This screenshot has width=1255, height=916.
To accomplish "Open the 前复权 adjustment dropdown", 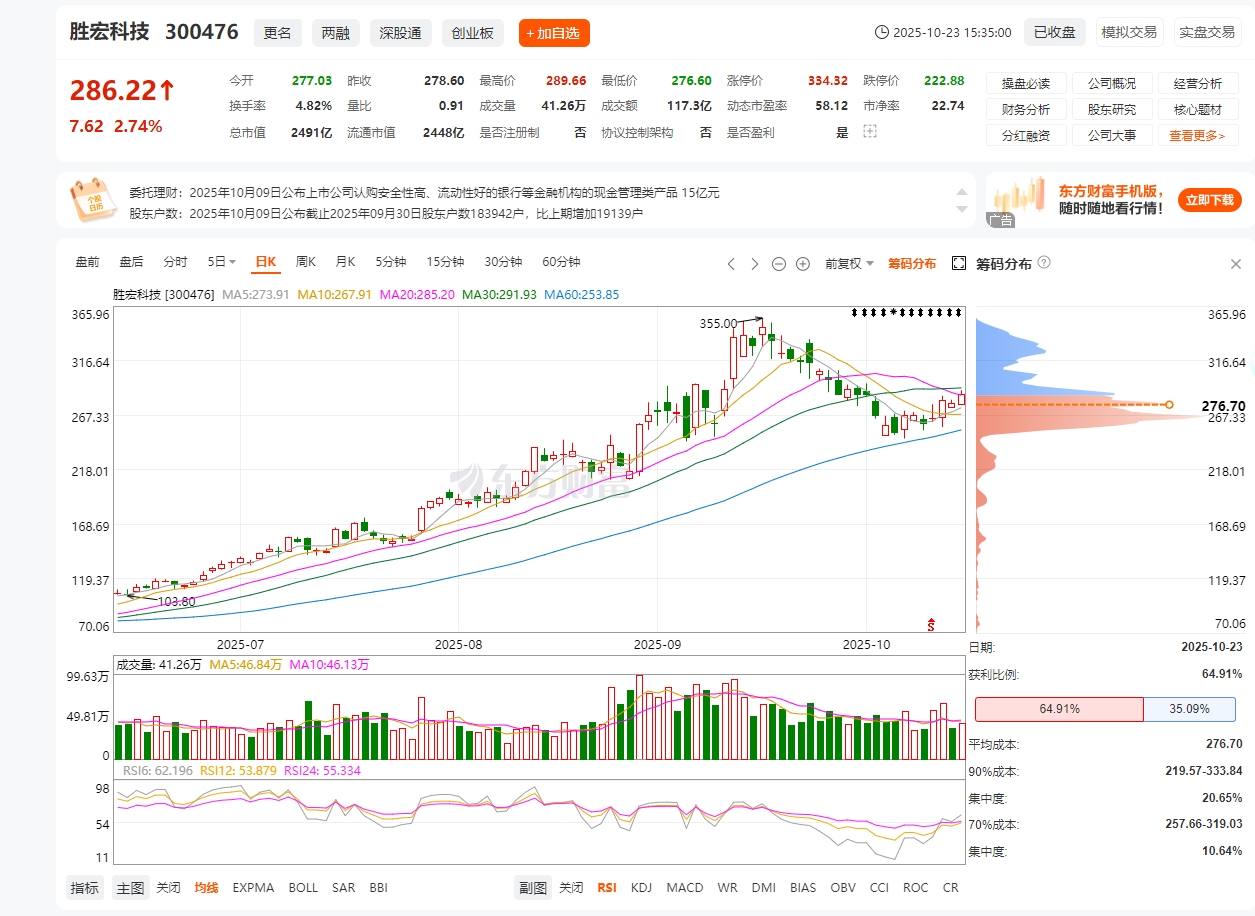I will [x=849, y=264].
